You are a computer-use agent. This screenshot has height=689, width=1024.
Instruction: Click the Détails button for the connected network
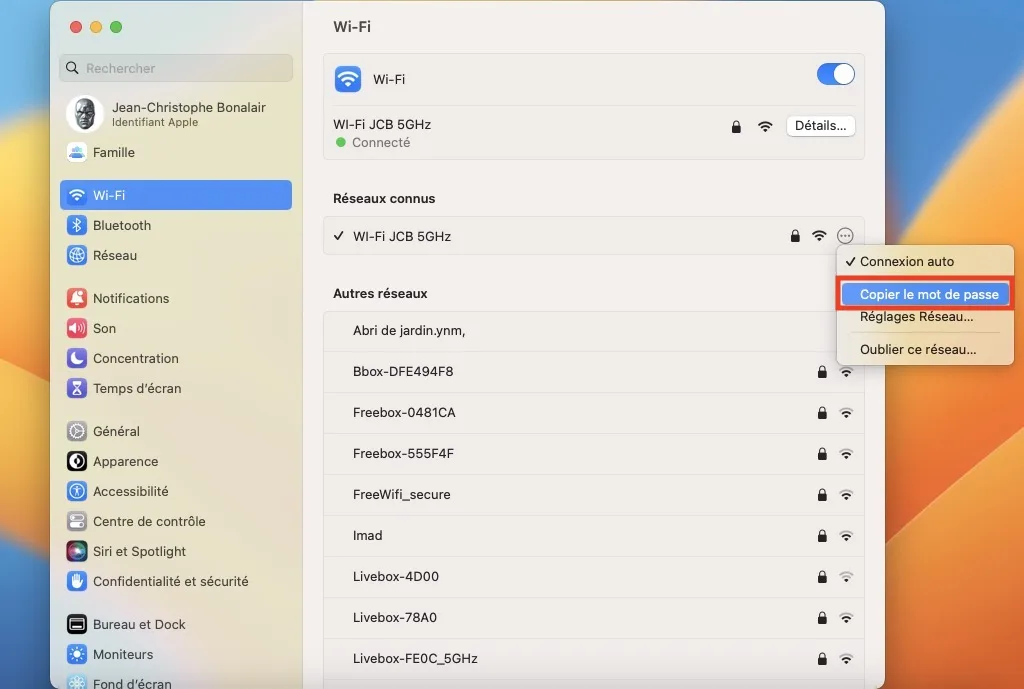click(820, 125)
